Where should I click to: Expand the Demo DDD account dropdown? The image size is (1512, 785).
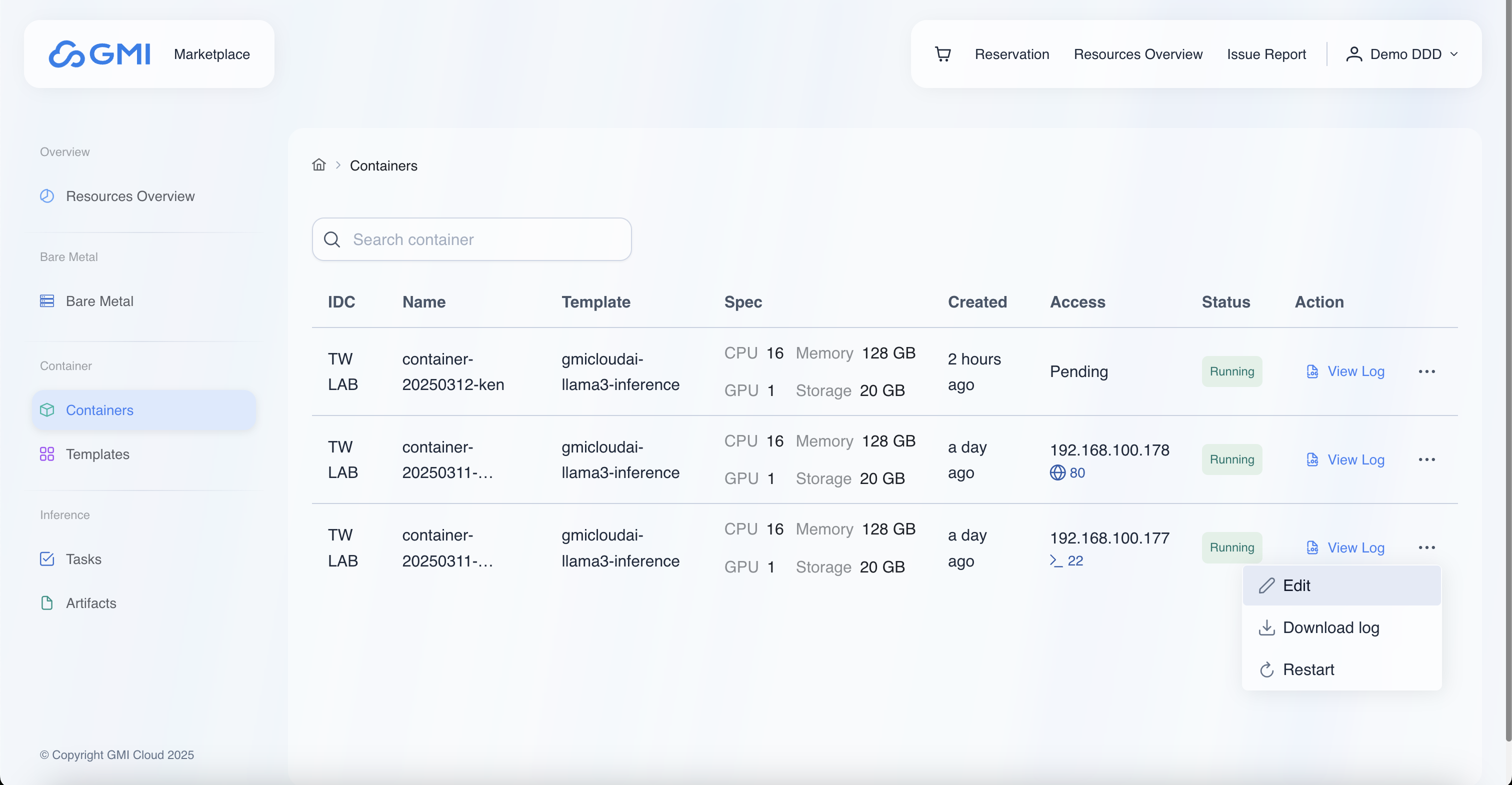click(1402, 54)
